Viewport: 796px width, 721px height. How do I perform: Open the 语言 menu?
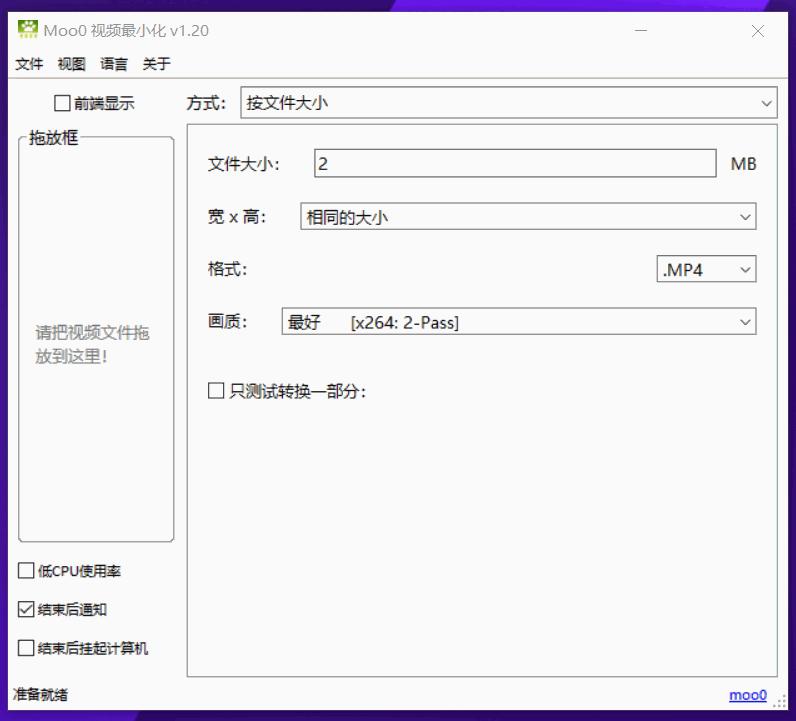(114, 64)
